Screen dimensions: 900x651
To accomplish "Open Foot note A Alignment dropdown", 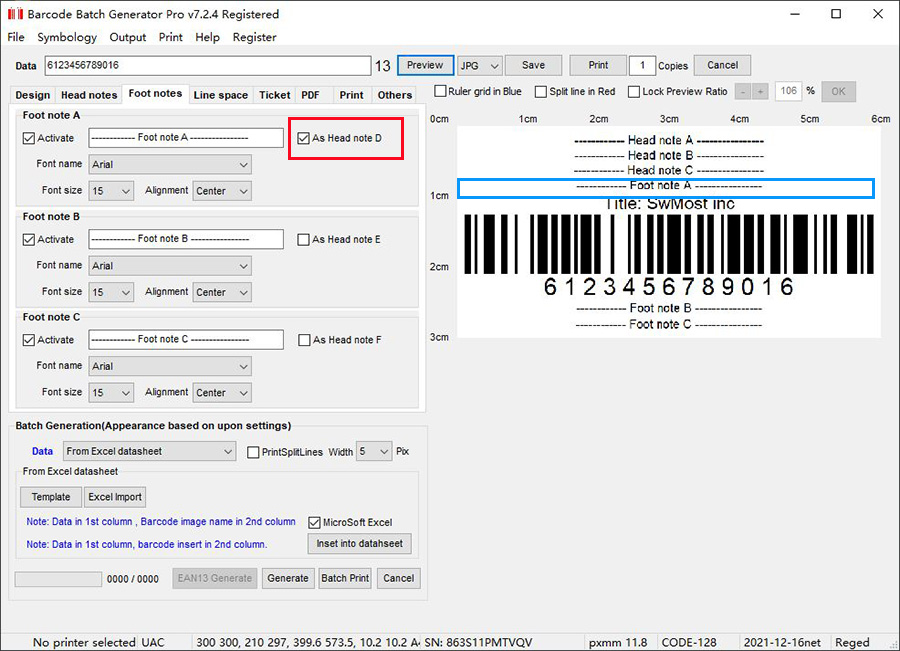I will coord(222,191).
